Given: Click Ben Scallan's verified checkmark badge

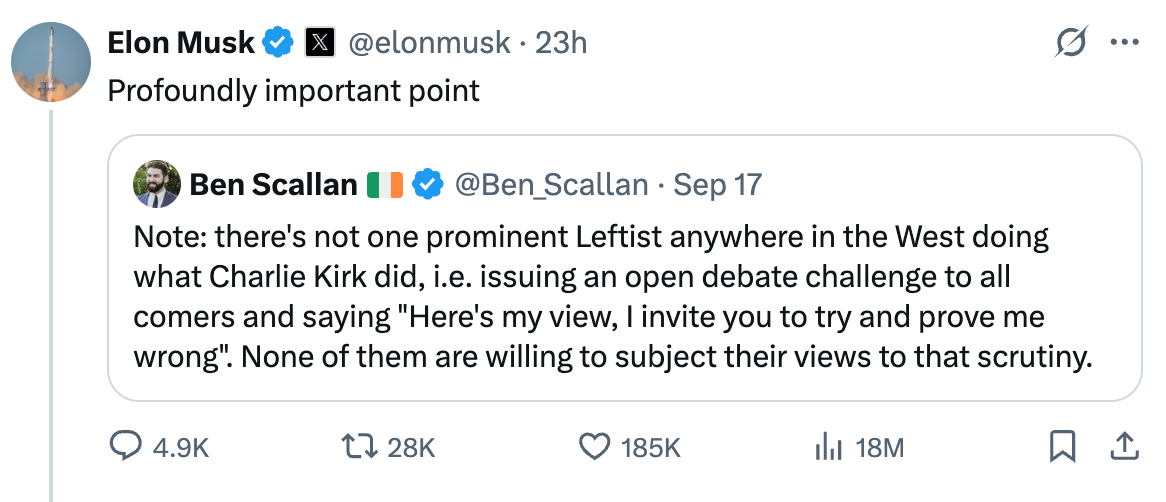Looking at the screenshot, I should [429, 184].
